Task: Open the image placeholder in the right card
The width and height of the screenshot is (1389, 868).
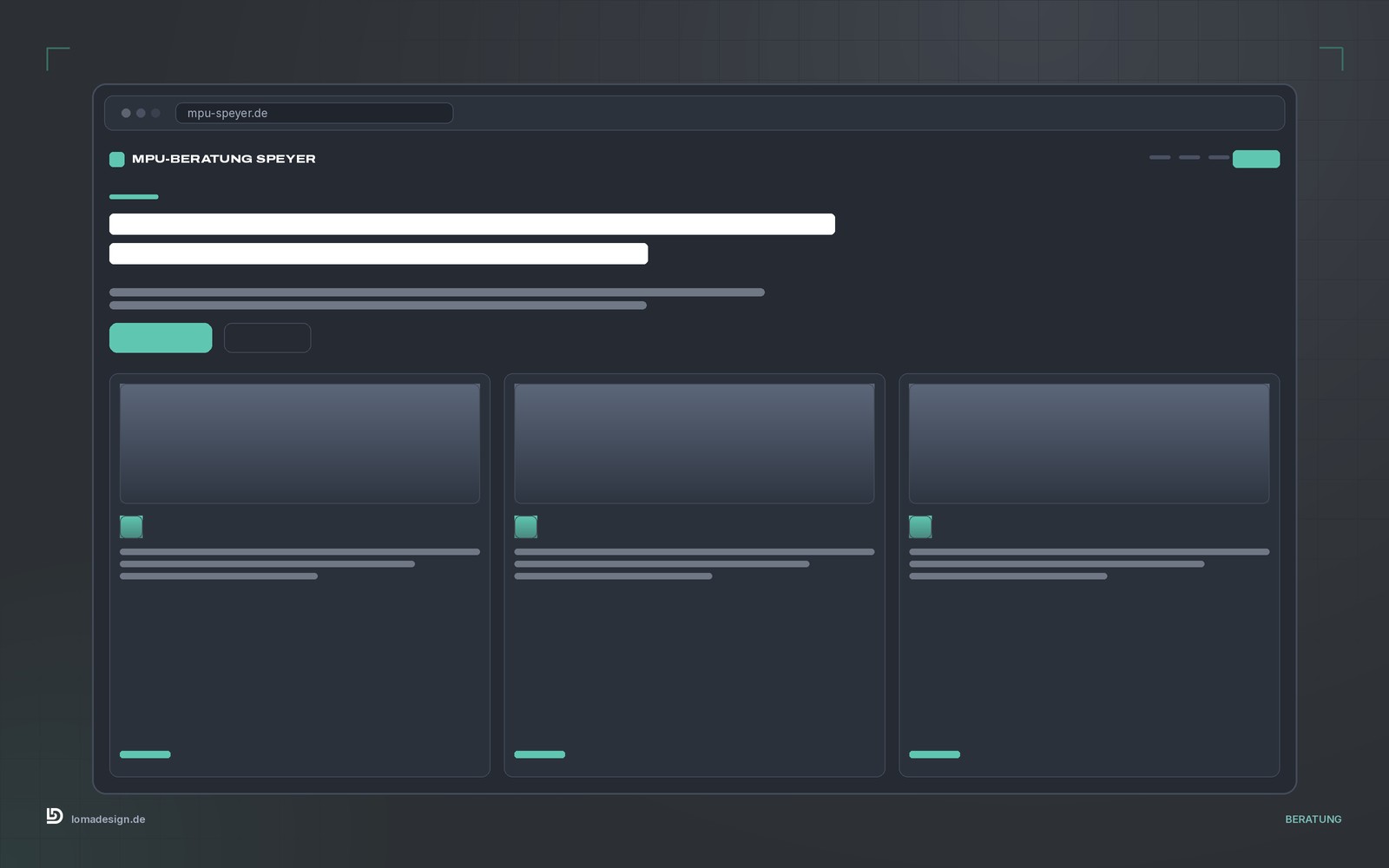Action: point(1089,444)
